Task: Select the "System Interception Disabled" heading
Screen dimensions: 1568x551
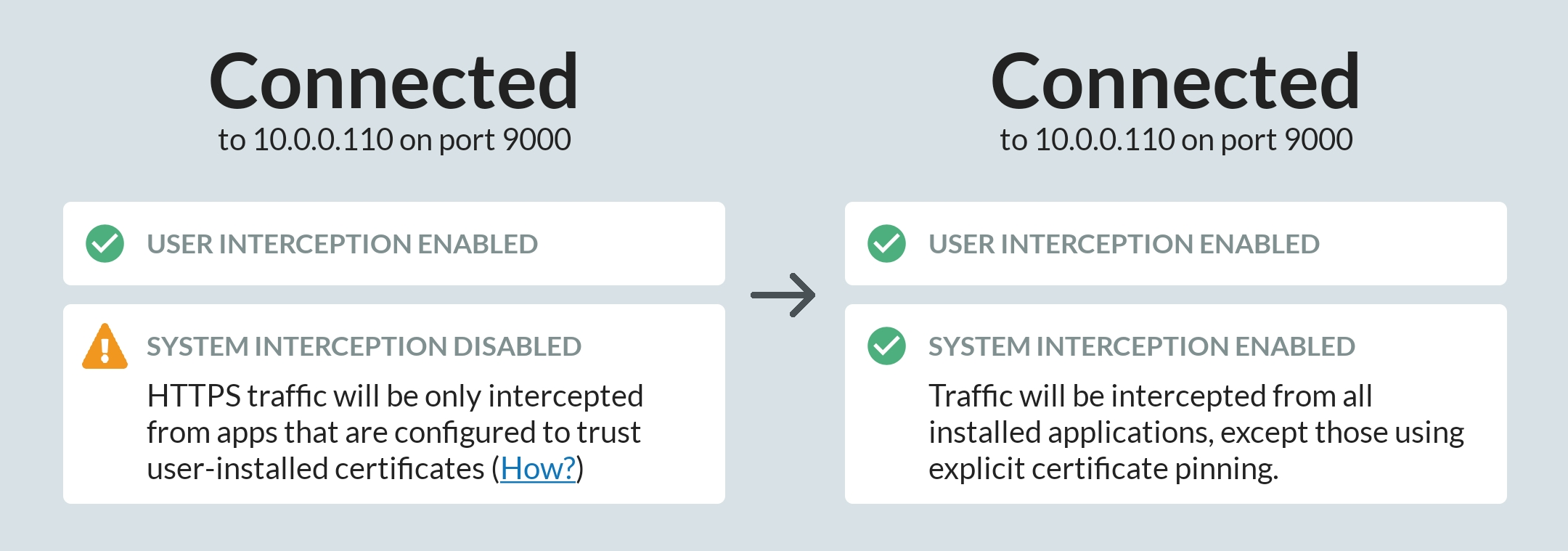Action: [364, 346]
